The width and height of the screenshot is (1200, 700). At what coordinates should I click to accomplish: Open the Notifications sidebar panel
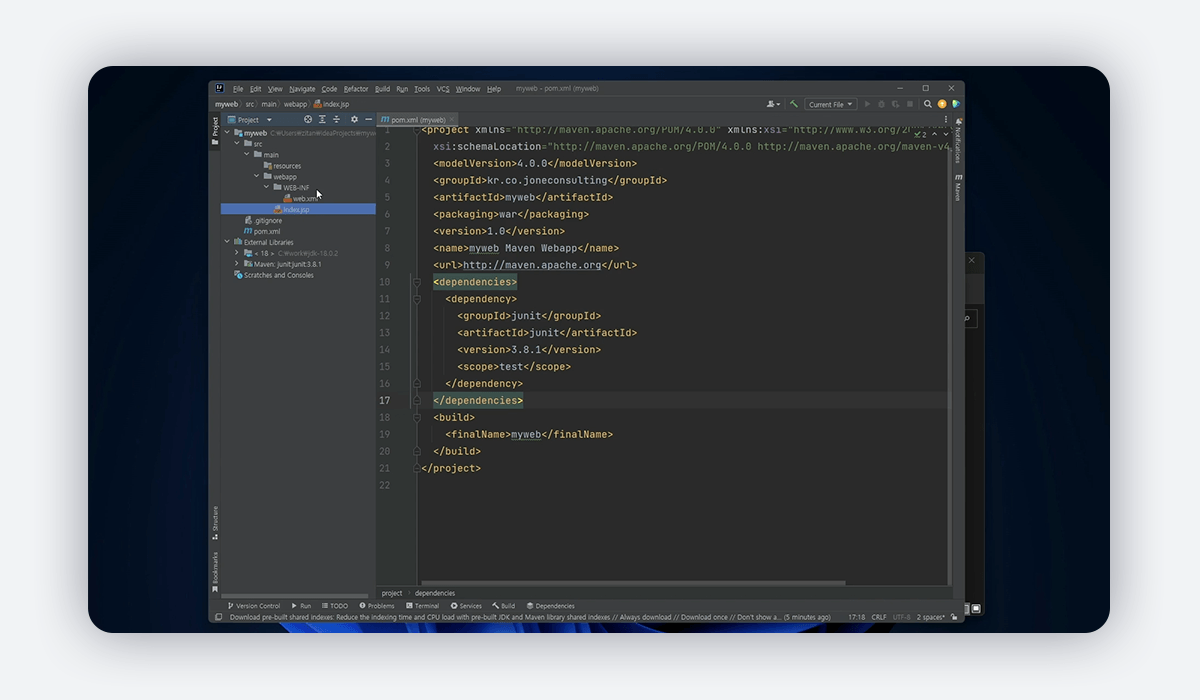[957, 142]
